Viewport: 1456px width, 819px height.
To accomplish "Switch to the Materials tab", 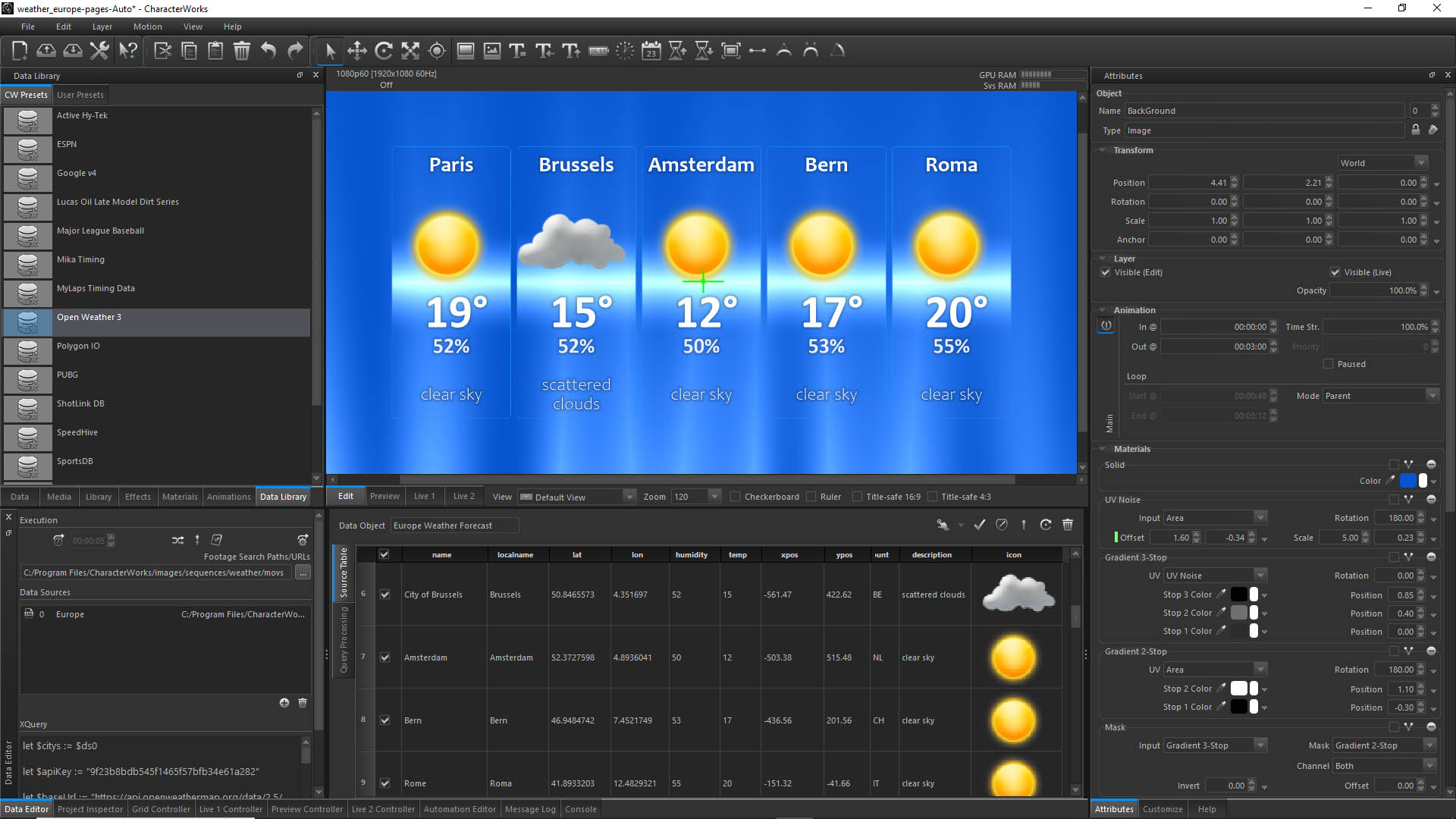I will (x=180, y=497).
